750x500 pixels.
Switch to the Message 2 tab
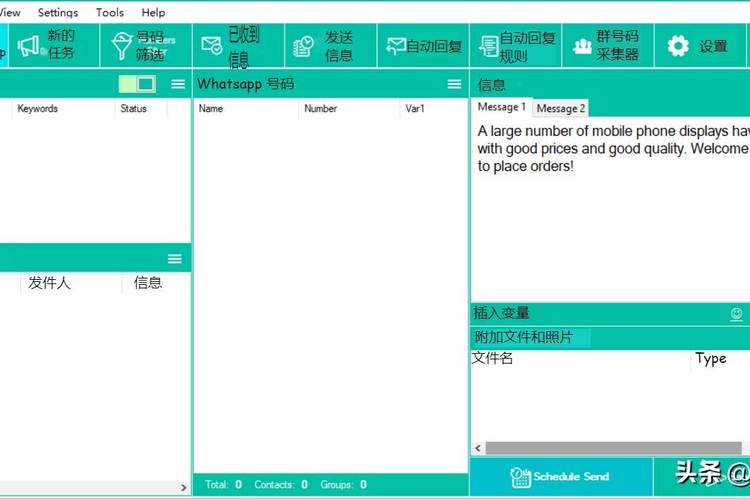click(x=561, y=108)
